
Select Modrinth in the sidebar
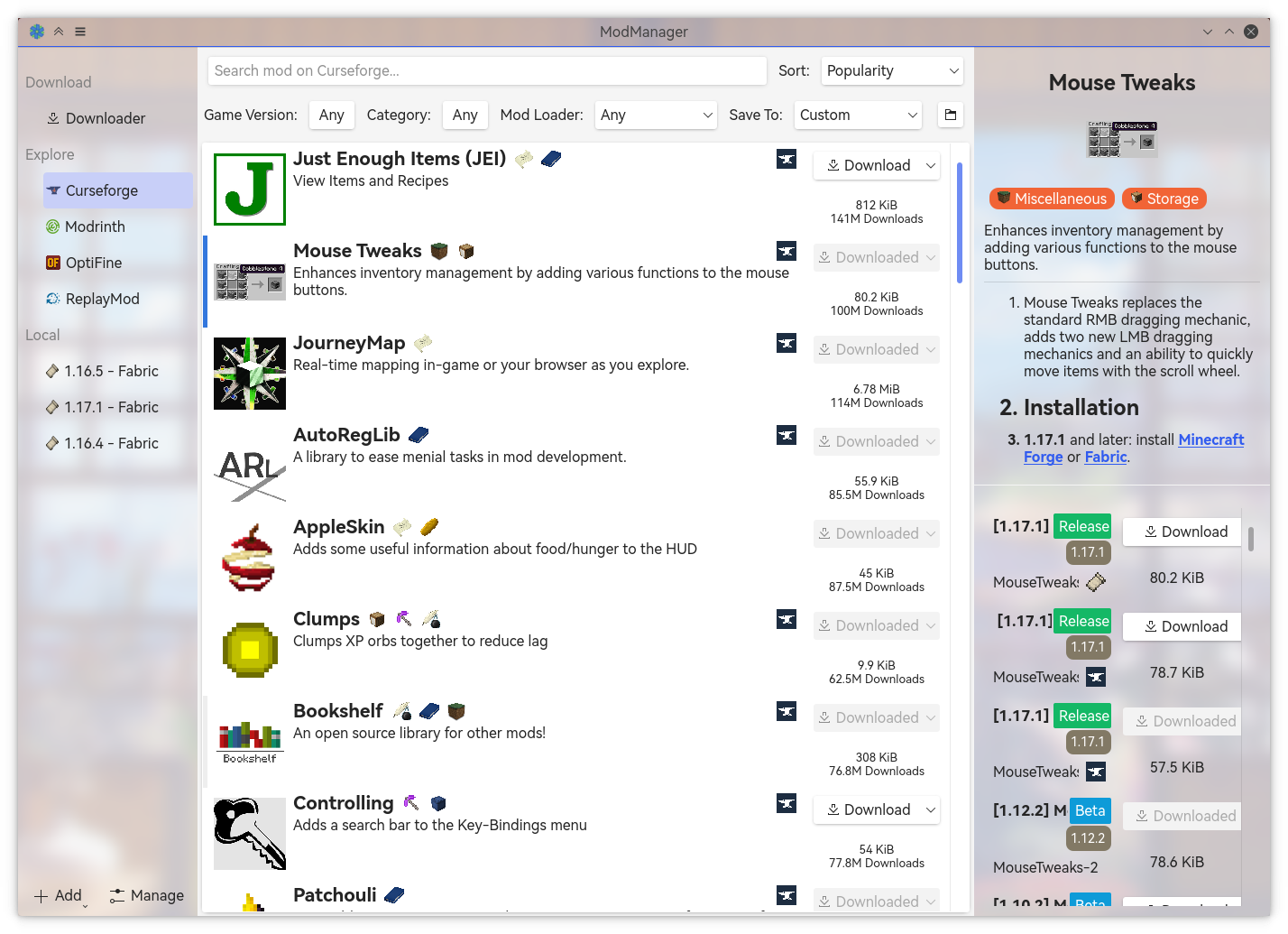tap(117, 227)
